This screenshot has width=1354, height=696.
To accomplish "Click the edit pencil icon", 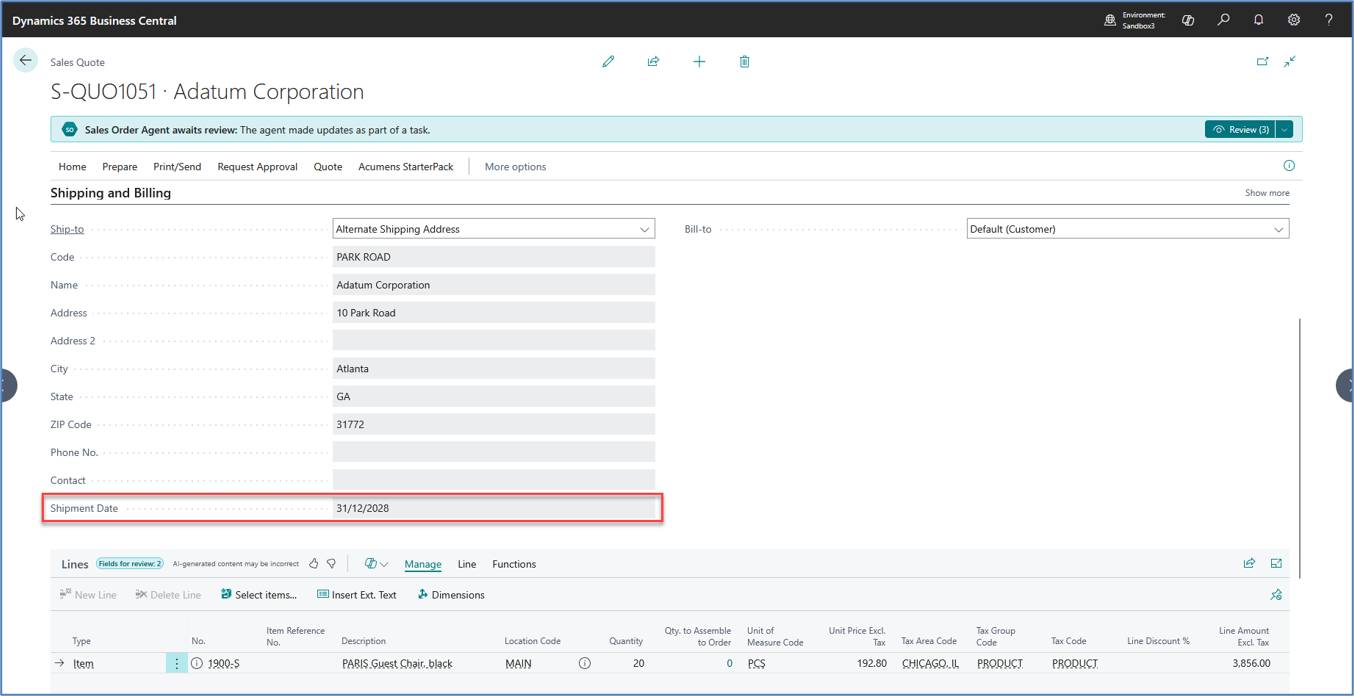I will click(x=608, y=62).
